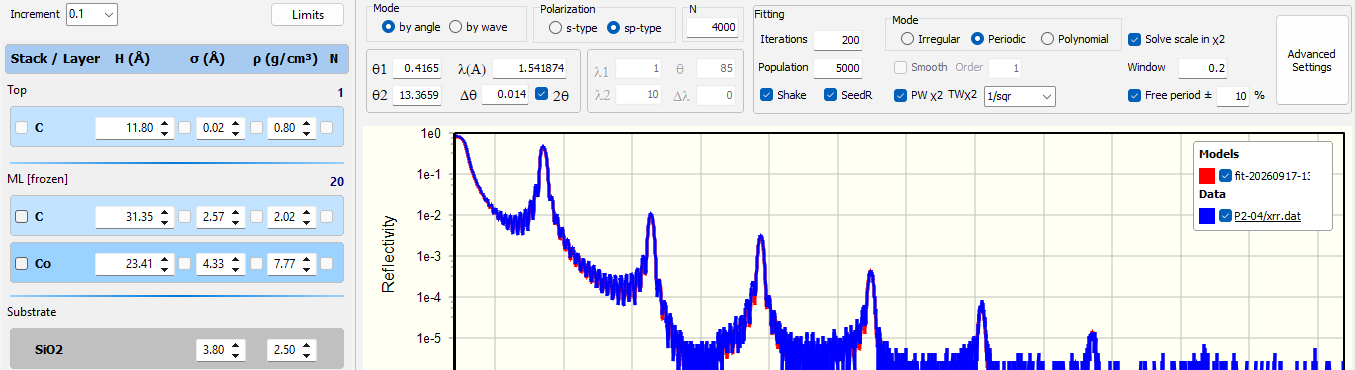Click the Window value field
Screen dimensions: 1355x370
click(1202, 68)
